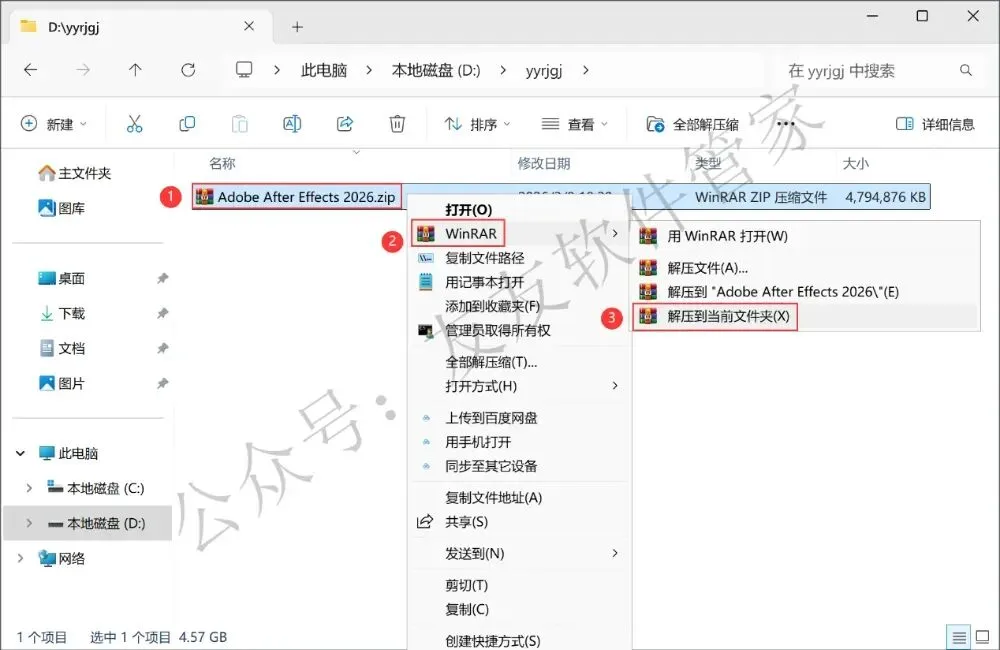The image size is (1000, 650).
Task: Select 解压文件(A)... in submenu
Action: 707,268
